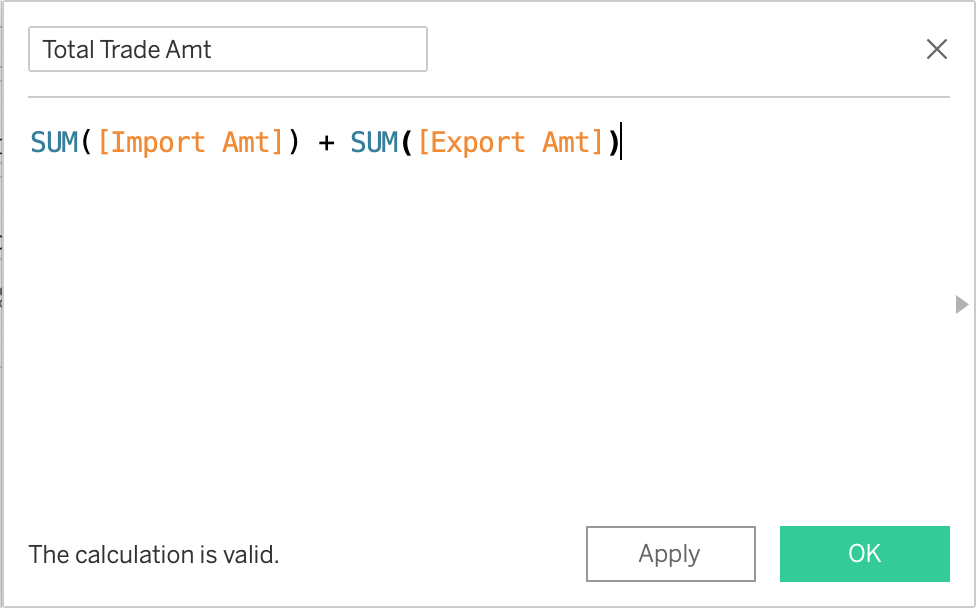Click the word 'Amt' in the name field
The height and width of the screenshot is (608, 976).
(x=190, y=50)
